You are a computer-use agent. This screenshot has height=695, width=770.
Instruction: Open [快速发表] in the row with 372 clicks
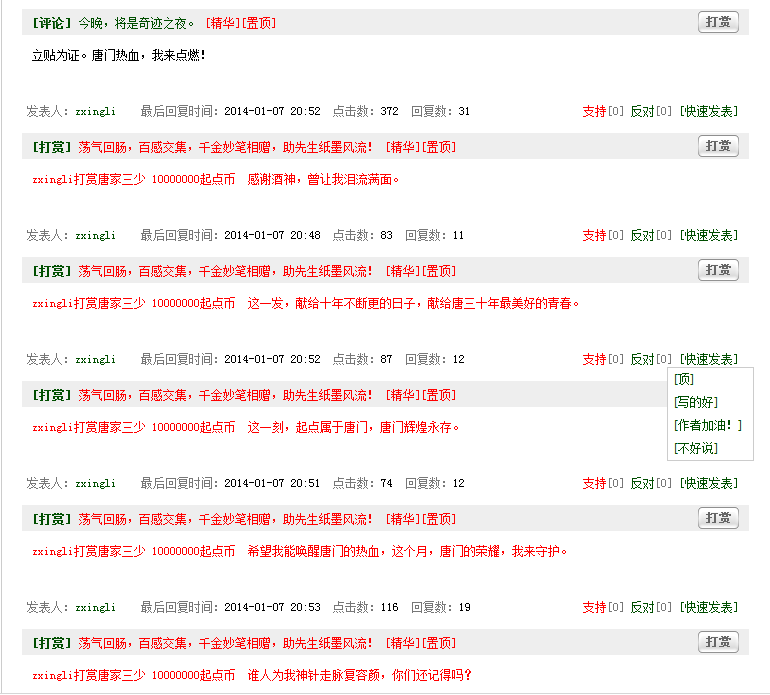[709, 111]
